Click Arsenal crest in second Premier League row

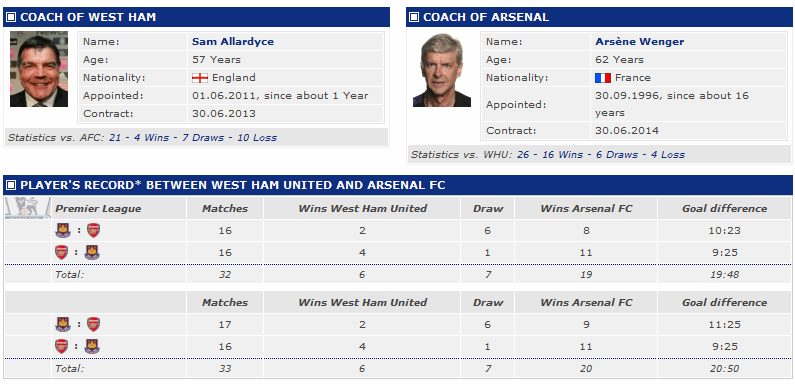pyautogui.click(x=62, y=253)
